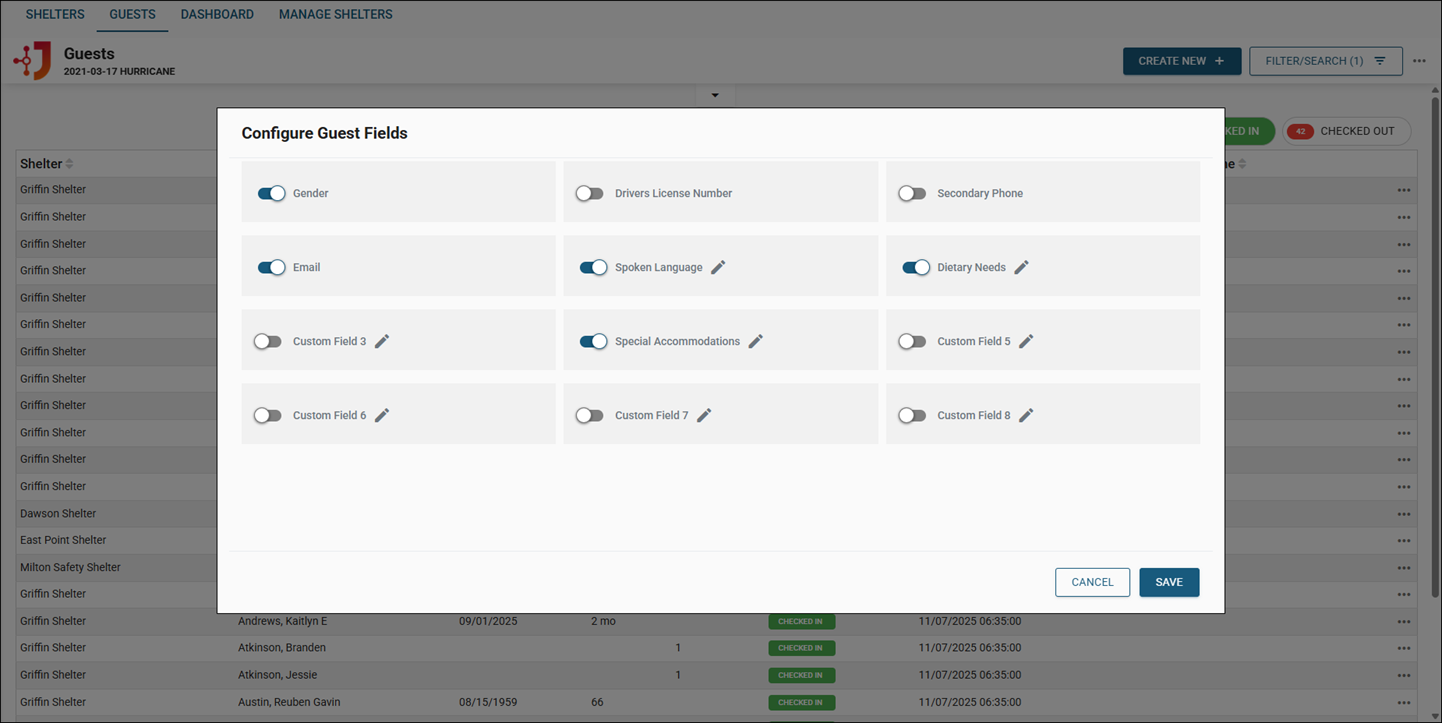Image resolution: width=1442 pixels, height=723 pixels.
Task: Open the top-right ellipsis overflow menu
Action: (1419, 60)
